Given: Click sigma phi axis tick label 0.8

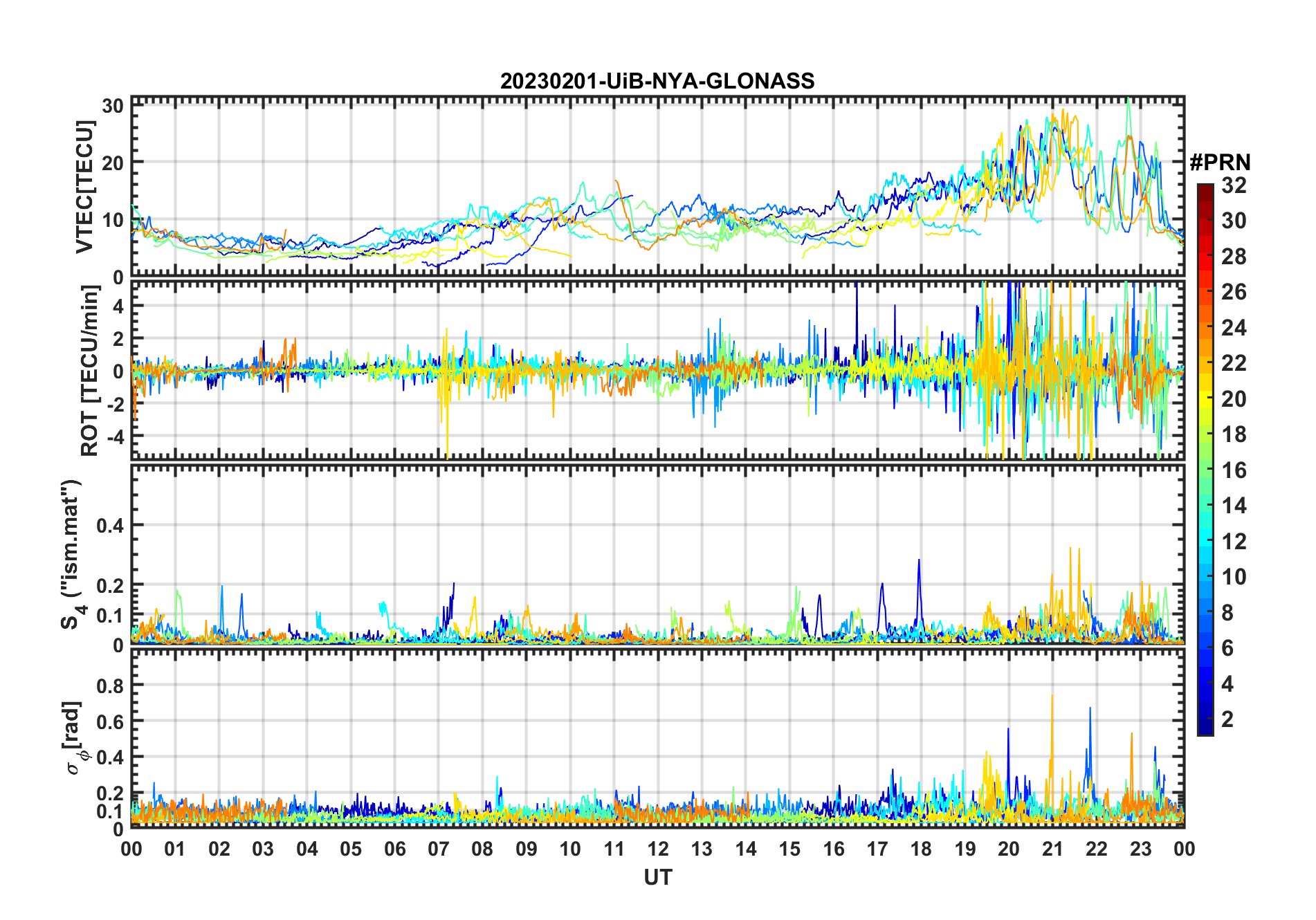Looking at the screenshot, I should click(110, 686).
